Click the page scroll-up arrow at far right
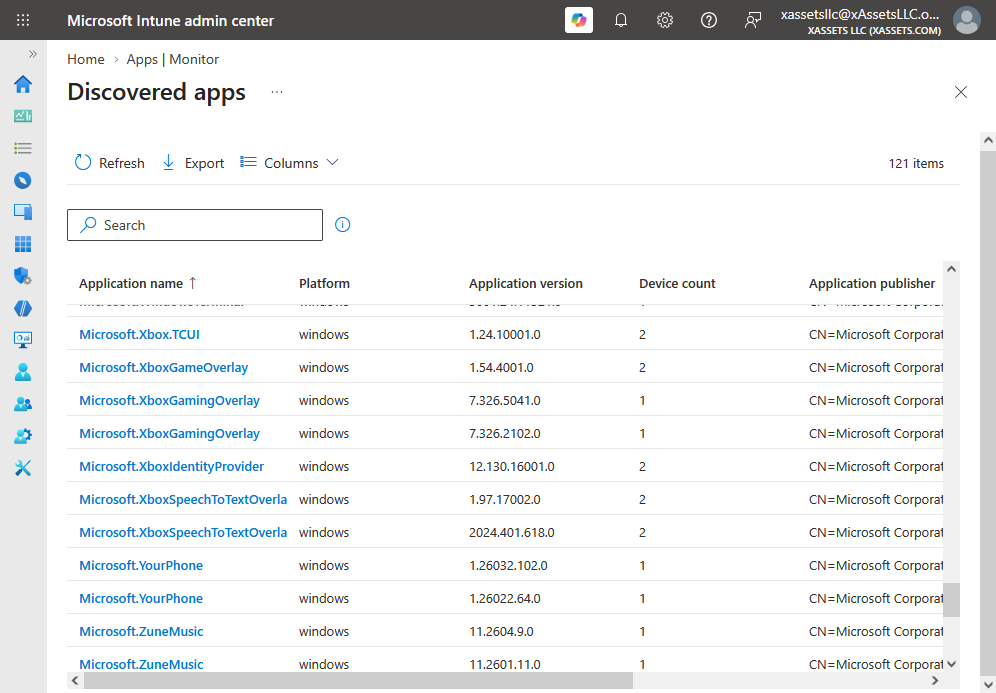The width and height of the screenshot is (996, 693). 988,140
